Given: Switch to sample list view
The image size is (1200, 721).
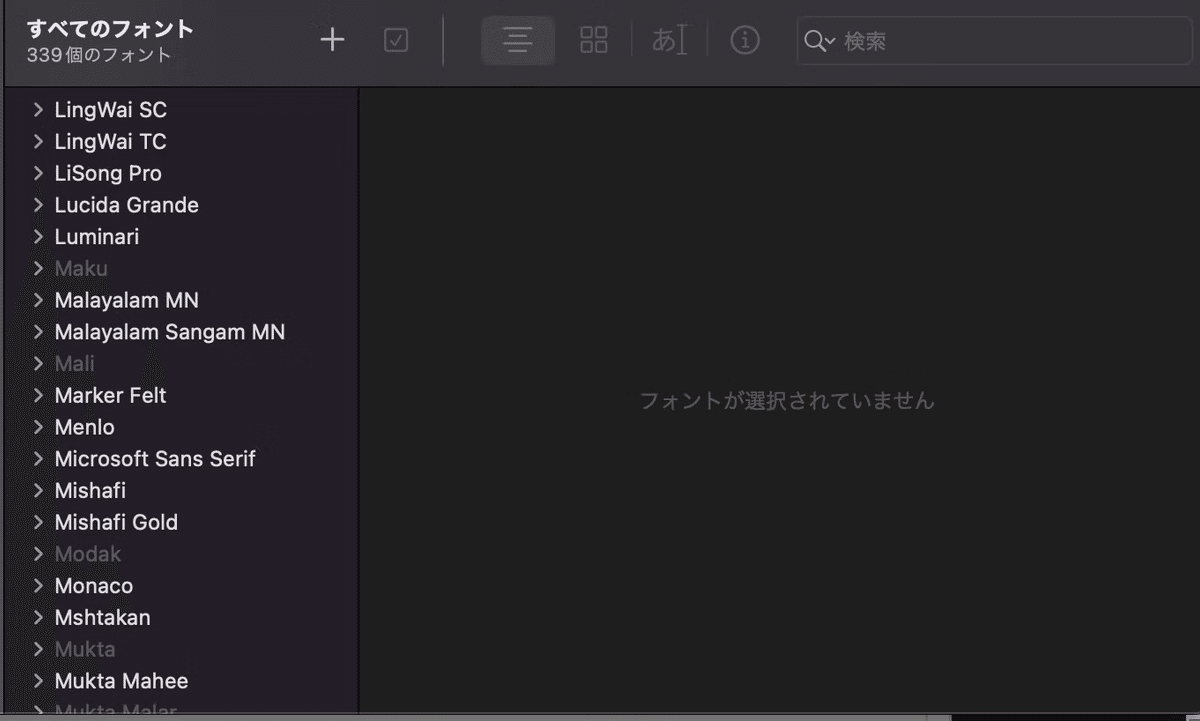Looking at the screenshot, I should pyautogui.click(x=517, y=40).
